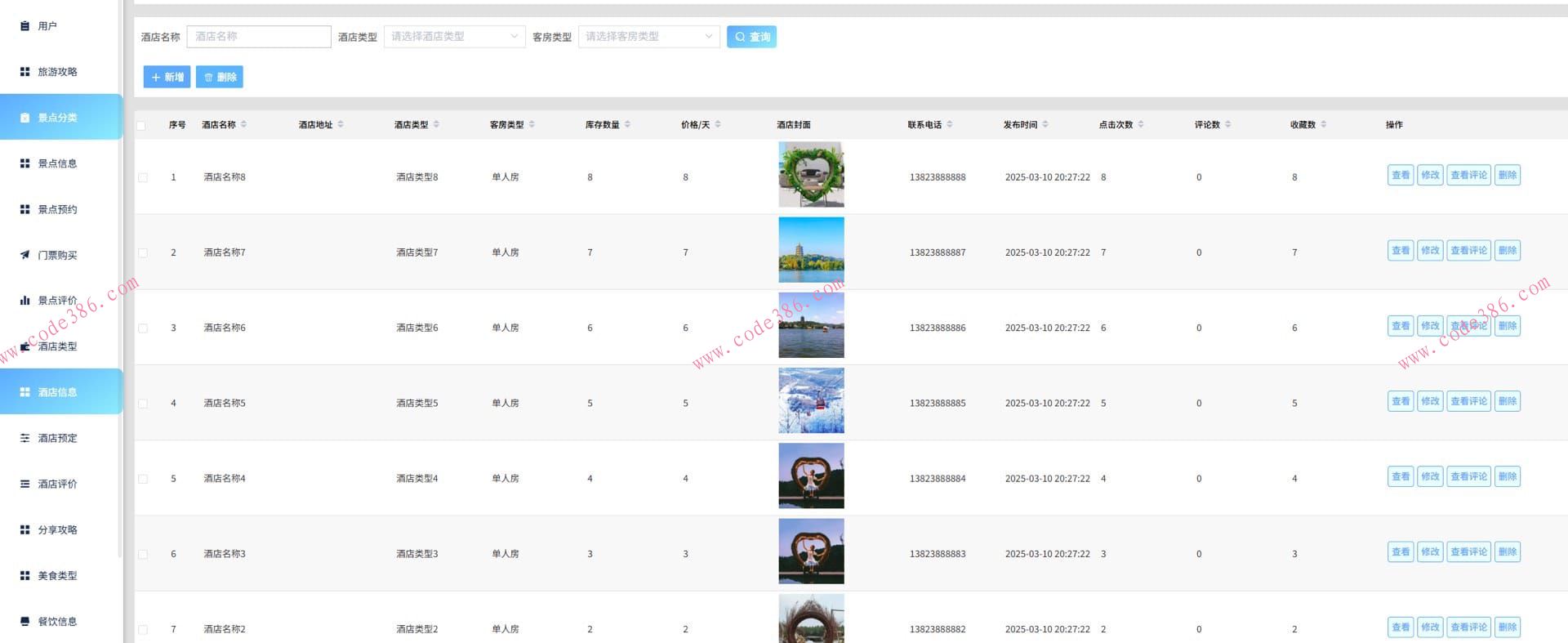Open the 酒店类型 filter dropdown
The height and width of the screenshot is (643, 1568).
click(x=454, y=37)
